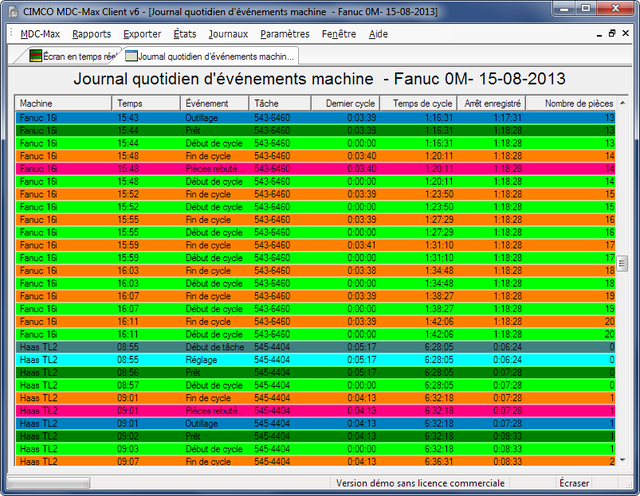This screenshot has height=496, width=640.
Task: Click the Écraser status bar indicator
Action: tap(574, 483)
